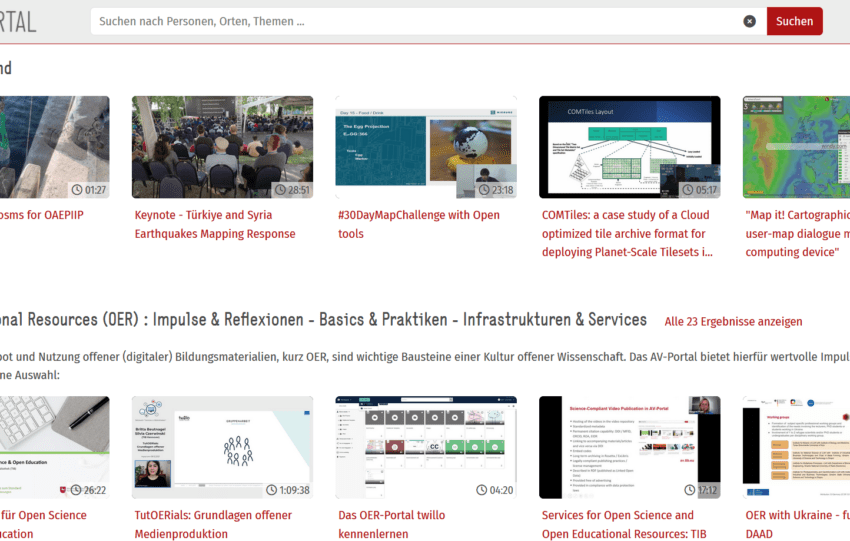Viewport: 850px width, 541px height.
Task: Open the COMTiles Layout video thumbnail
Action: tap(629, 146)
